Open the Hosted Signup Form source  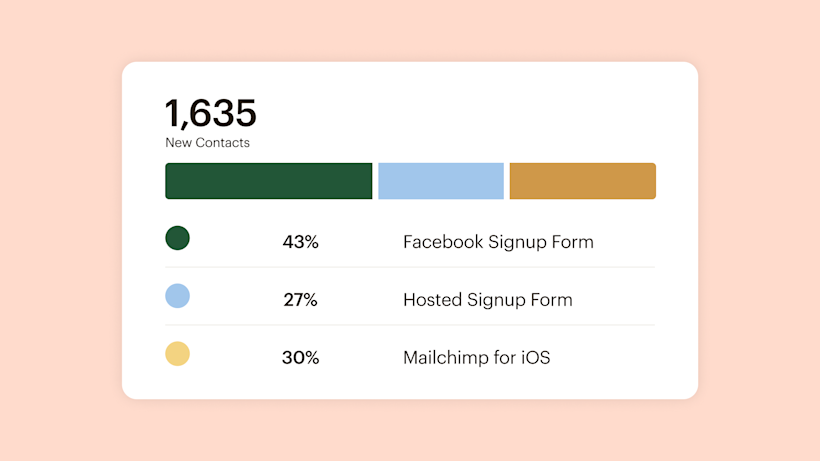pyautogui.click(x=488, y=300)
